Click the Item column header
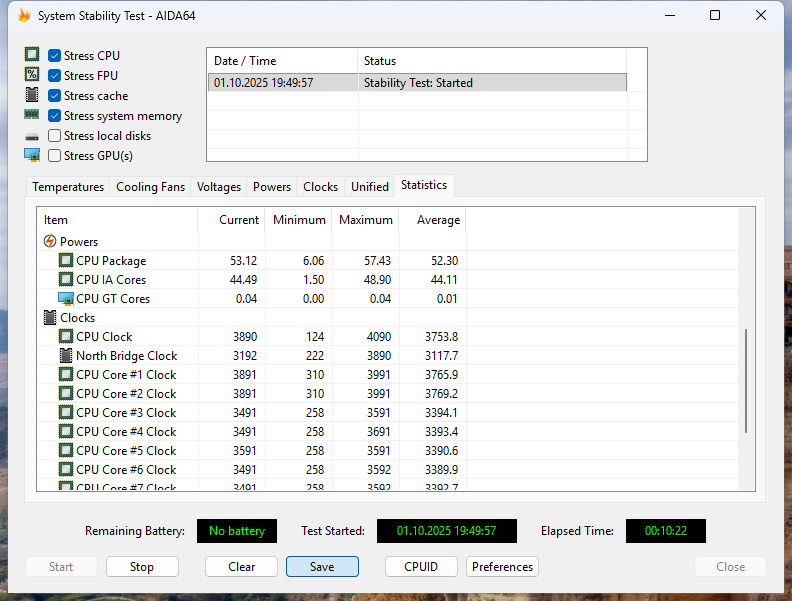 point(117,220)
